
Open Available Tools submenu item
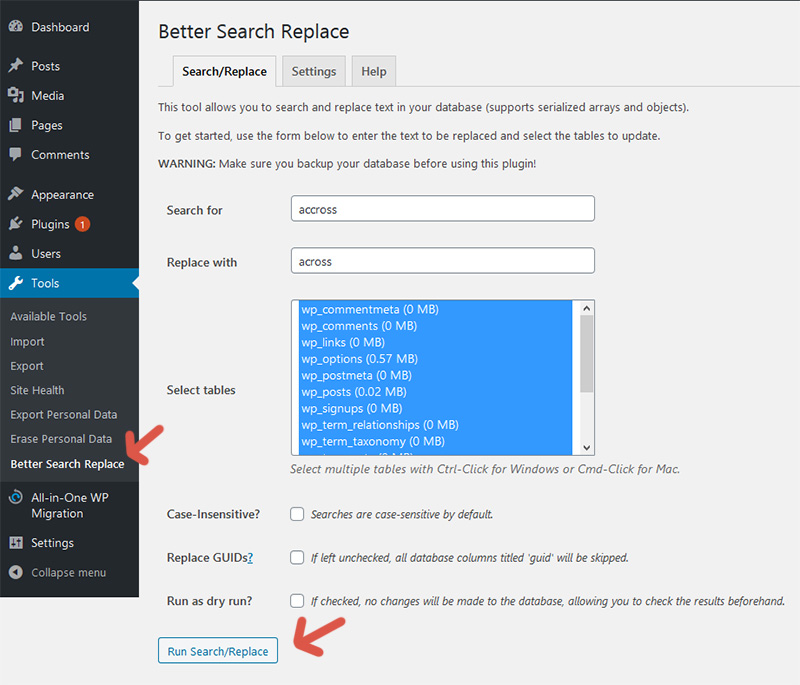48,316
